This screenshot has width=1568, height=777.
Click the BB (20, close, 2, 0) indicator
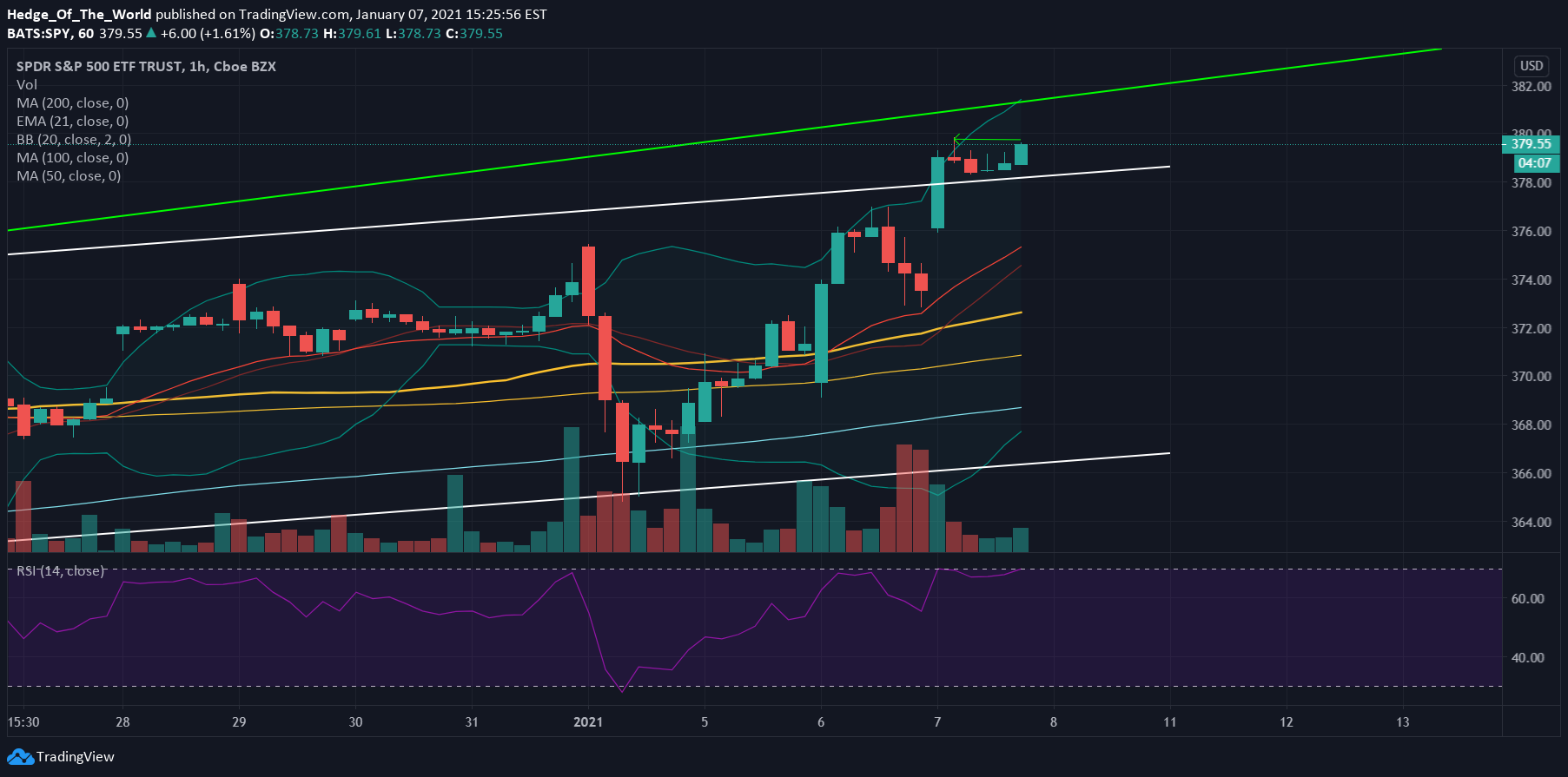pos(74,140)
